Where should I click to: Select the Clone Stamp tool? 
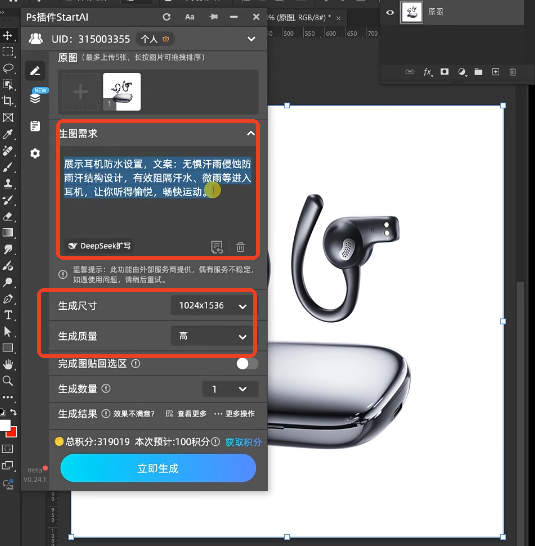[8, 184]
